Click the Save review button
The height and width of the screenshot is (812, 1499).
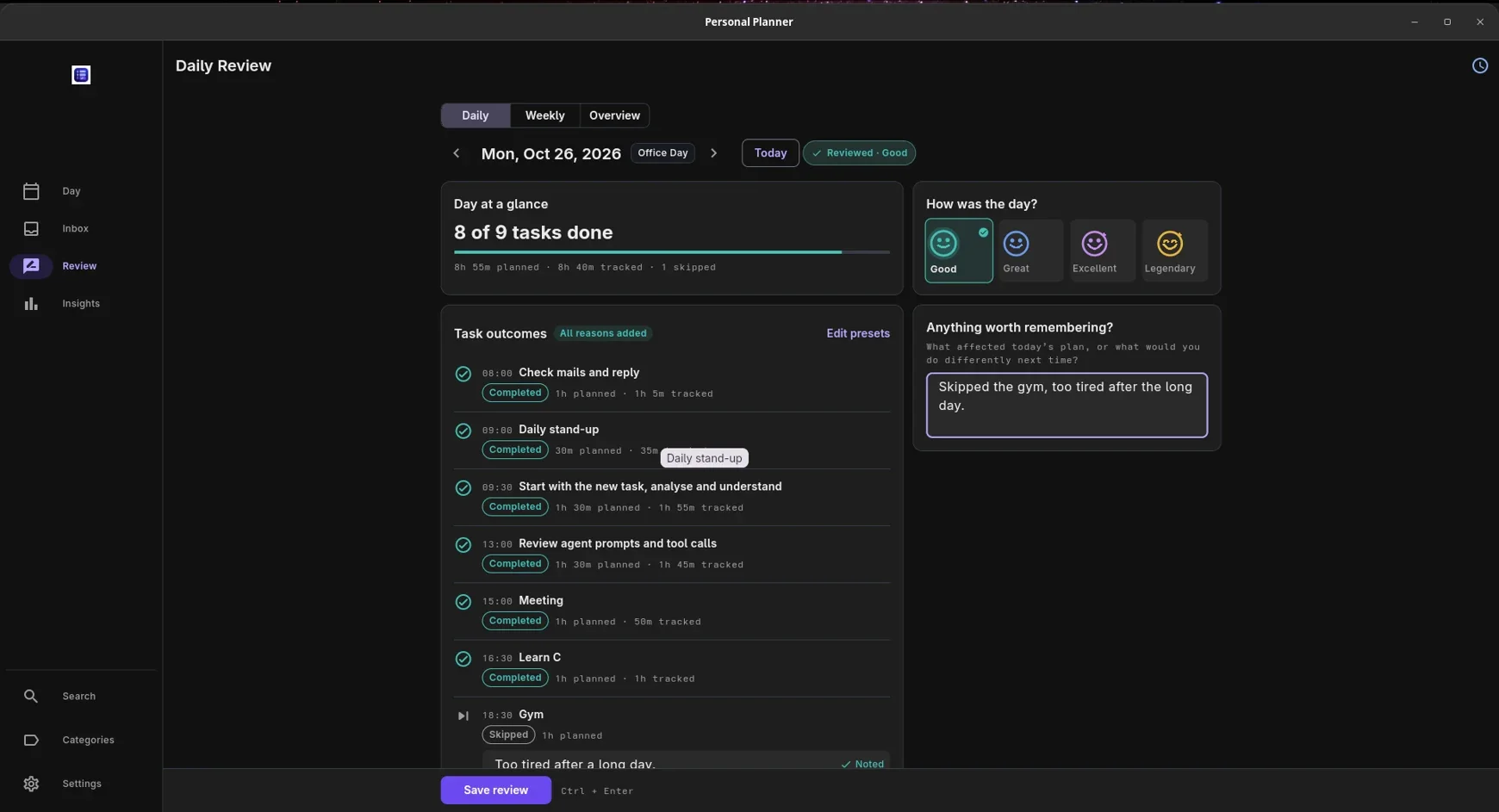point(495,790)
